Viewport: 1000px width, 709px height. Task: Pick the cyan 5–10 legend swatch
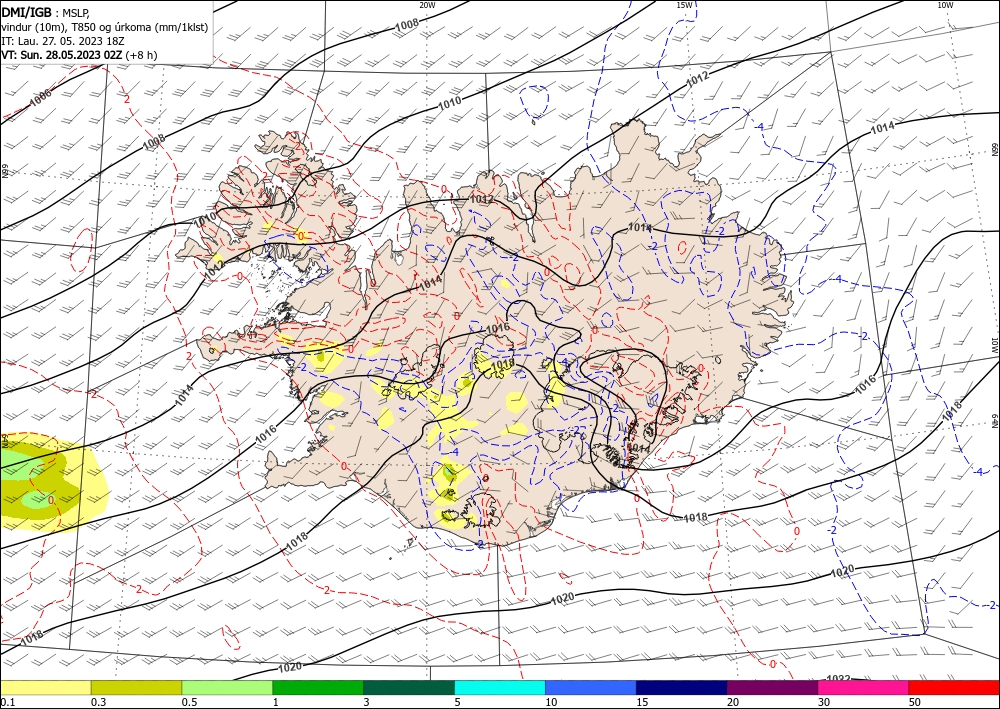tap(500, 688)
